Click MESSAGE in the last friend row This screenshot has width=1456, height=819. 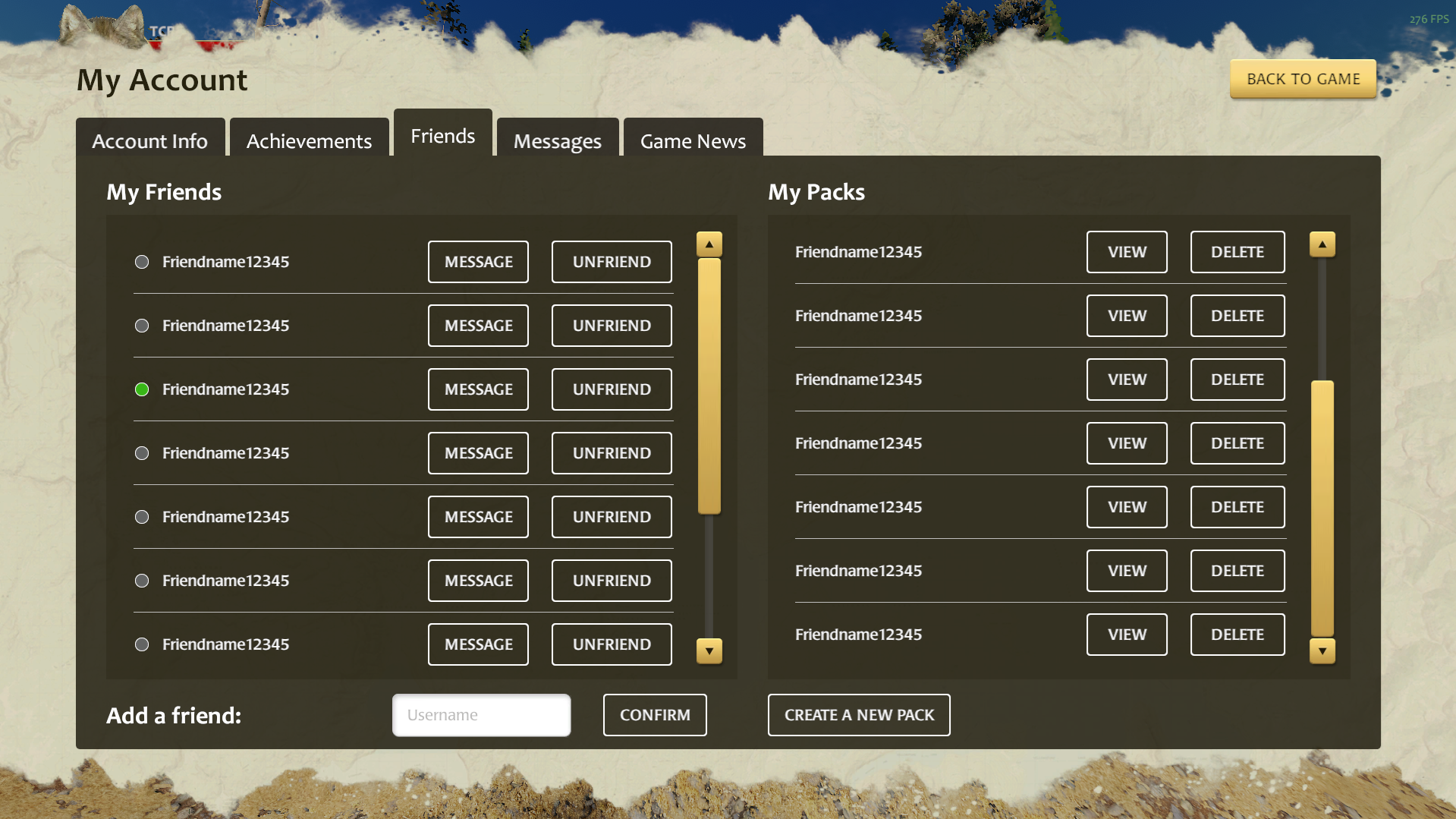[x=478, y=644]
